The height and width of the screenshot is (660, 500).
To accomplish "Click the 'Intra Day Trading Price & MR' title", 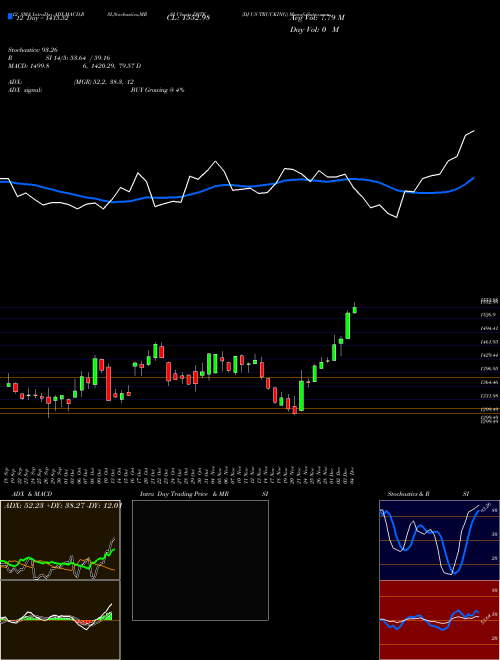I will pos(184,494).
